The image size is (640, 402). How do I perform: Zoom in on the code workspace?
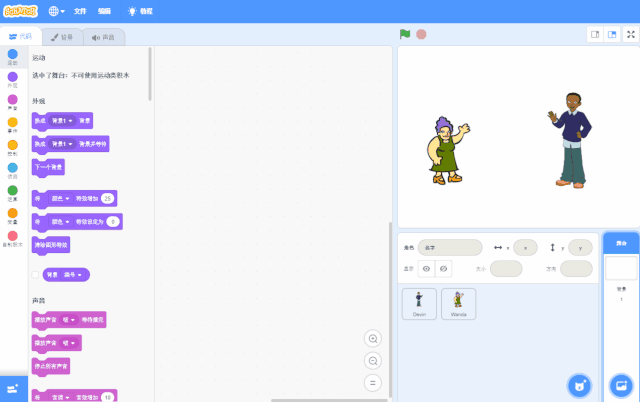click(373, 339)
